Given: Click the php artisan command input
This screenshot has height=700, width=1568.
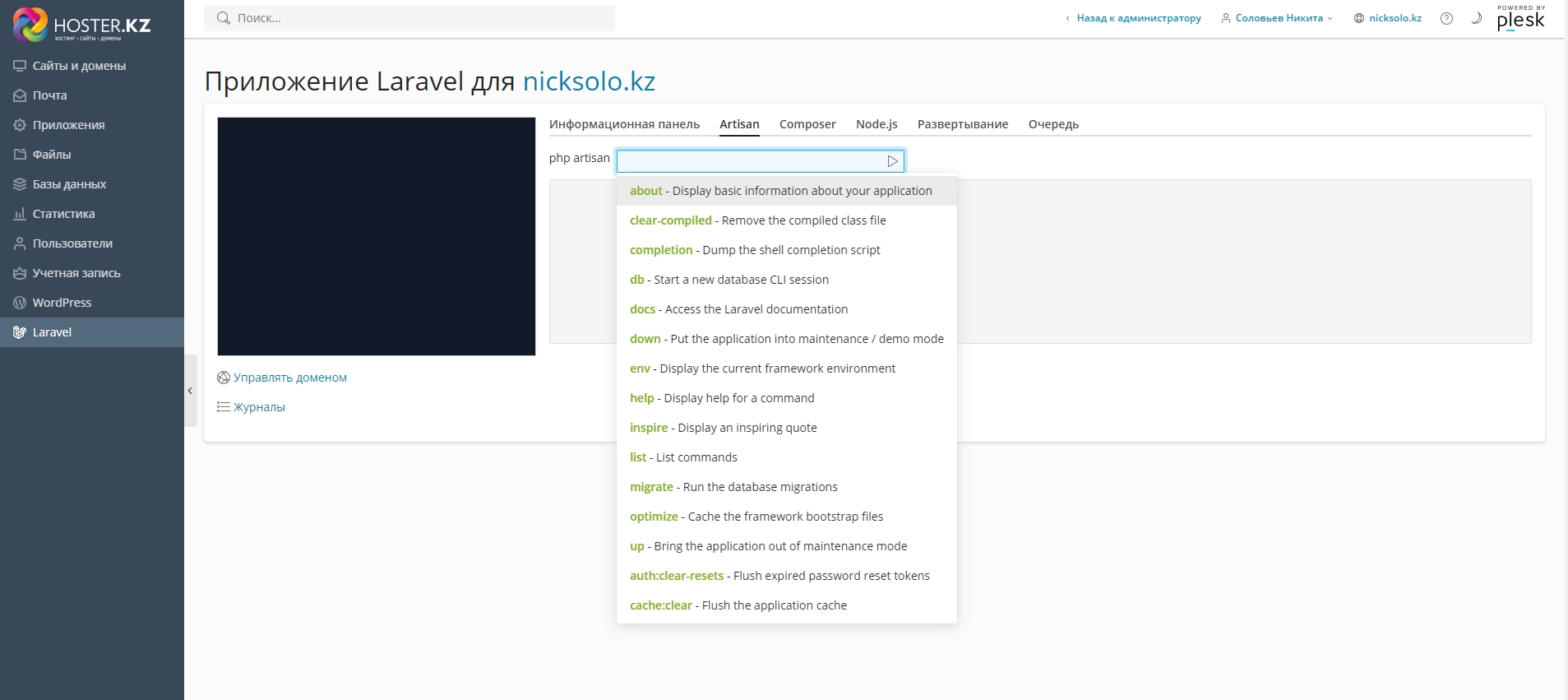Looking at the screenshot, I should (x=748, y=161).
